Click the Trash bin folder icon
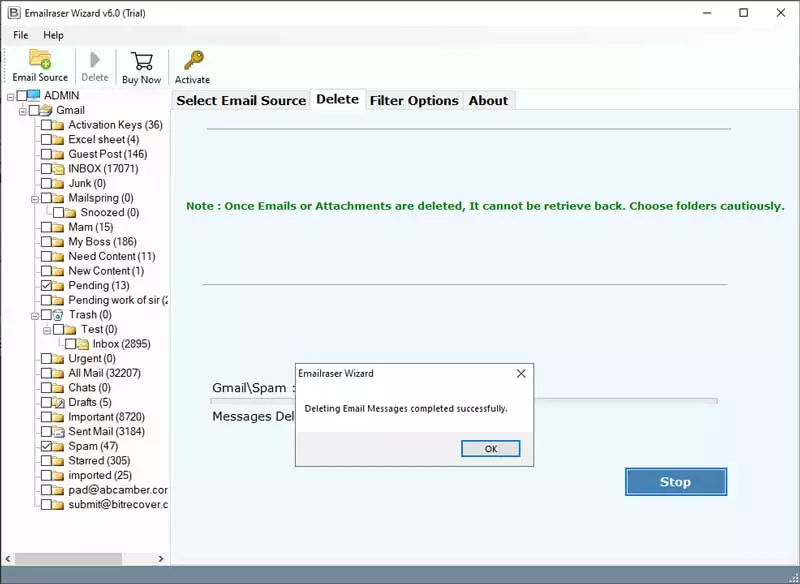800x584 pixels. (58, 315)
